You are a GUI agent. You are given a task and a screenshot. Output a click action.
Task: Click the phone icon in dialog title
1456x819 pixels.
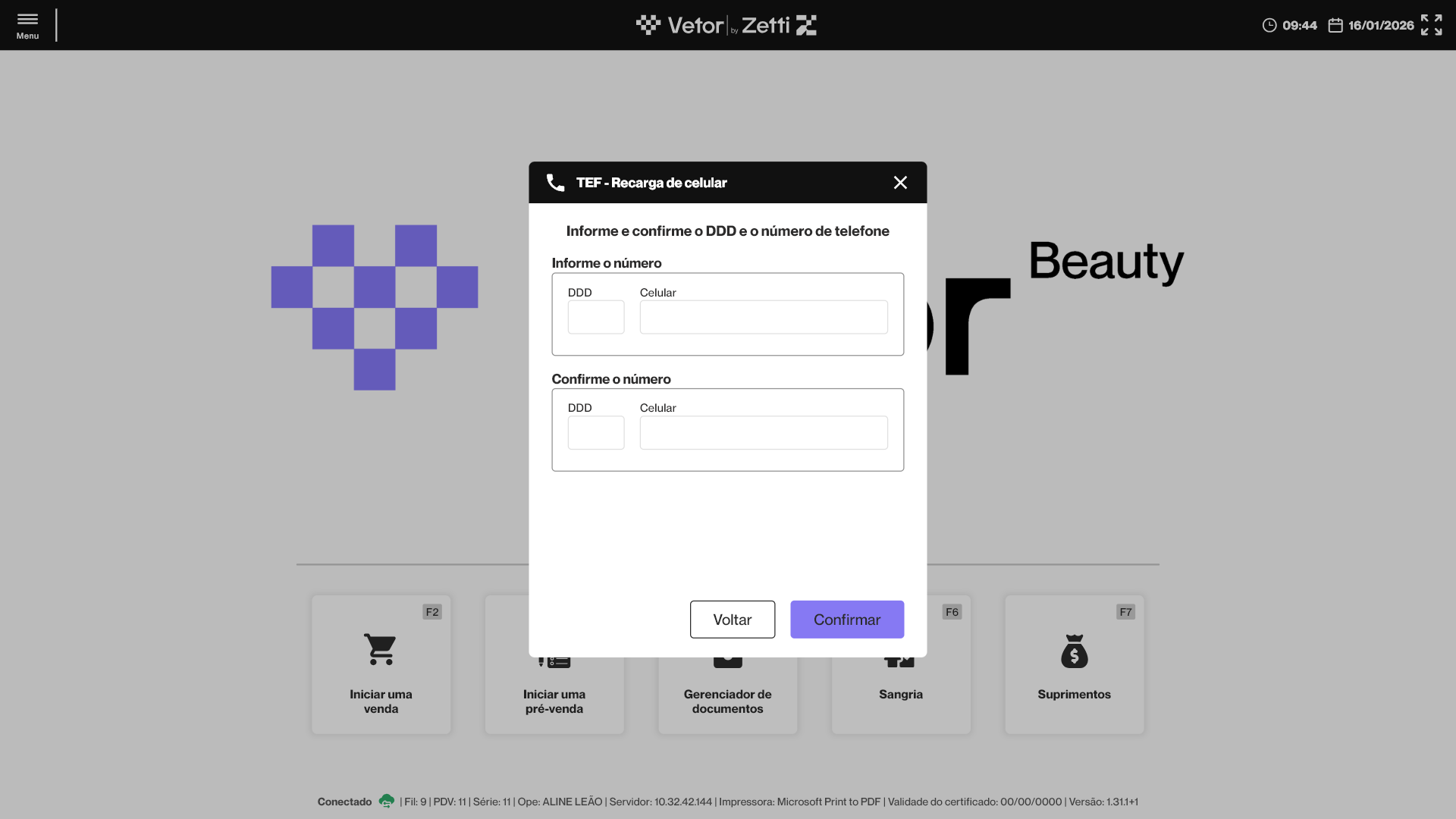555,183
